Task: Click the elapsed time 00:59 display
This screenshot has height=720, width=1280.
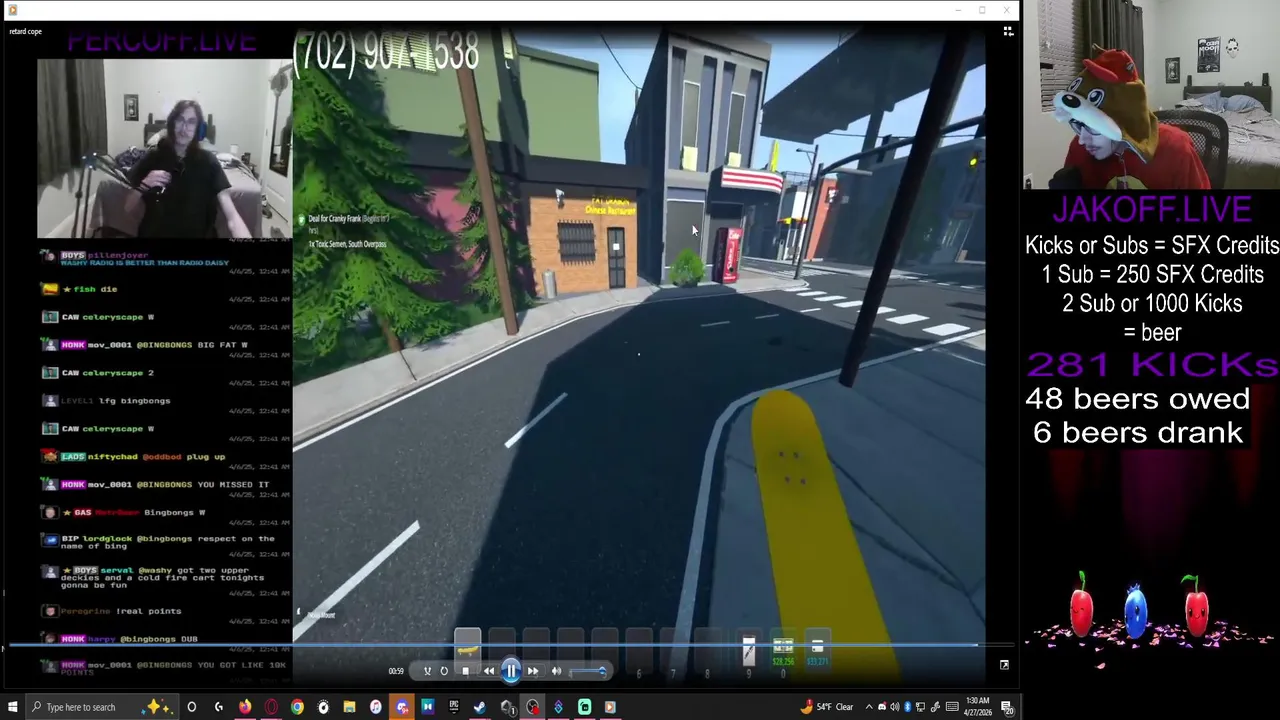Action: [396, 671]
